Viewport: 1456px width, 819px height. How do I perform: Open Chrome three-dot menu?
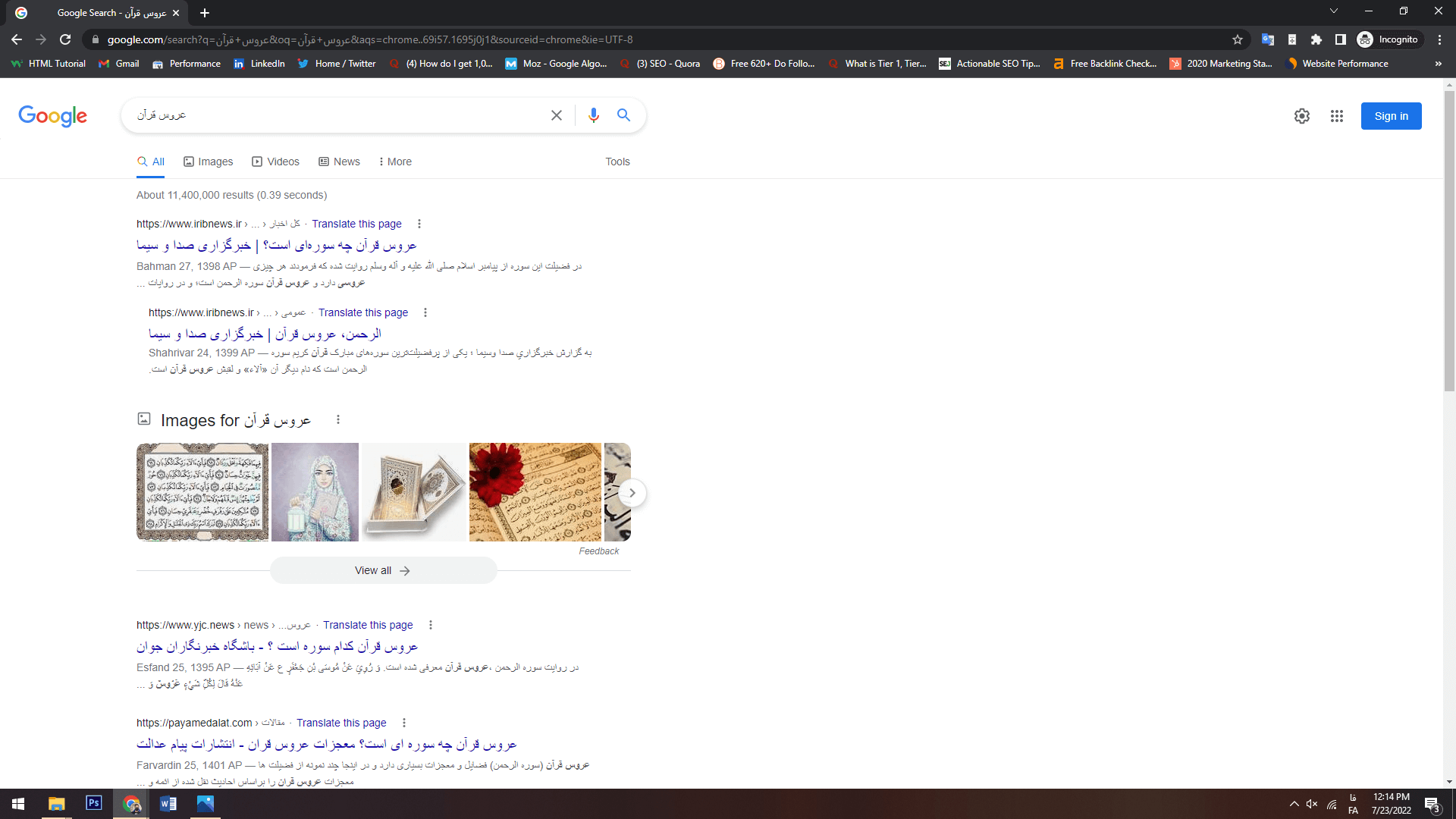(1439, 39)
